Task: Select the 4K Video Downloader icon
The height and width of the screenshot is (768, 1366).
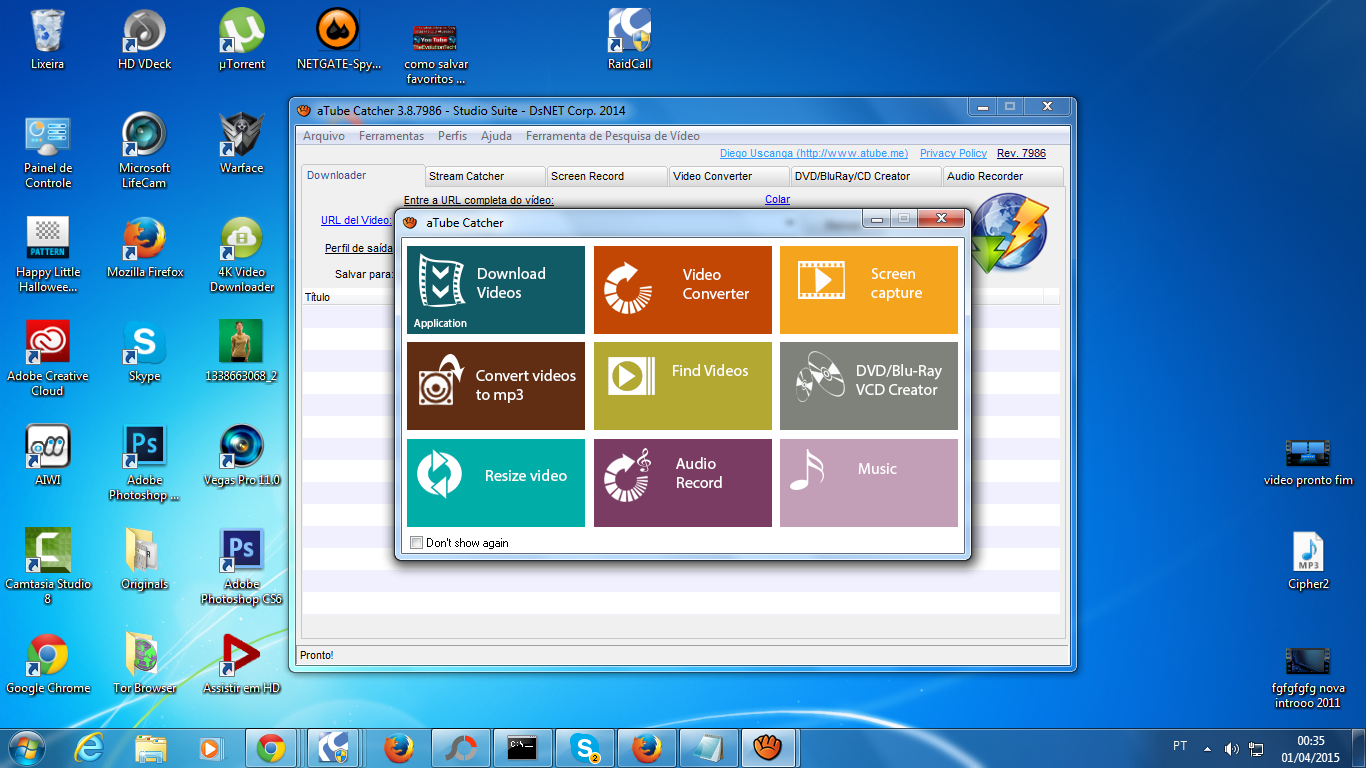Action: (242, 255)
